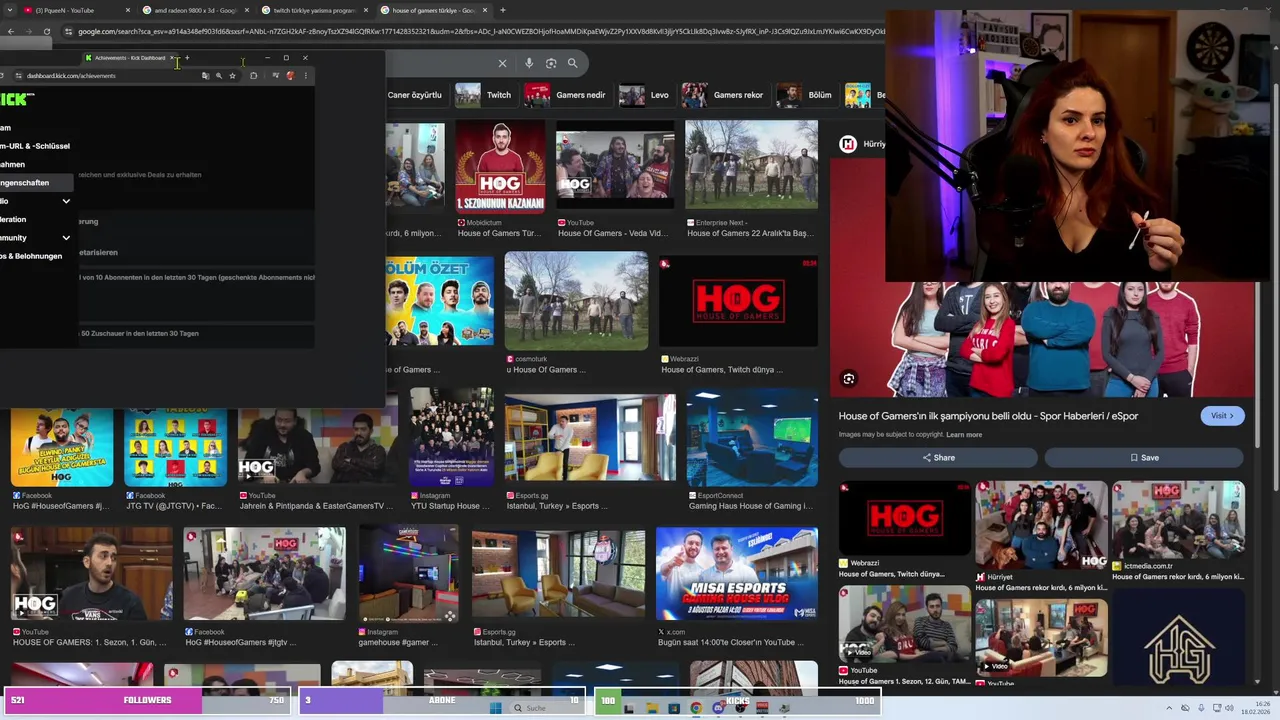Open the Bölüm Özet thumbnail
This screenshot has height=720, width=1280.
point(440,300)
